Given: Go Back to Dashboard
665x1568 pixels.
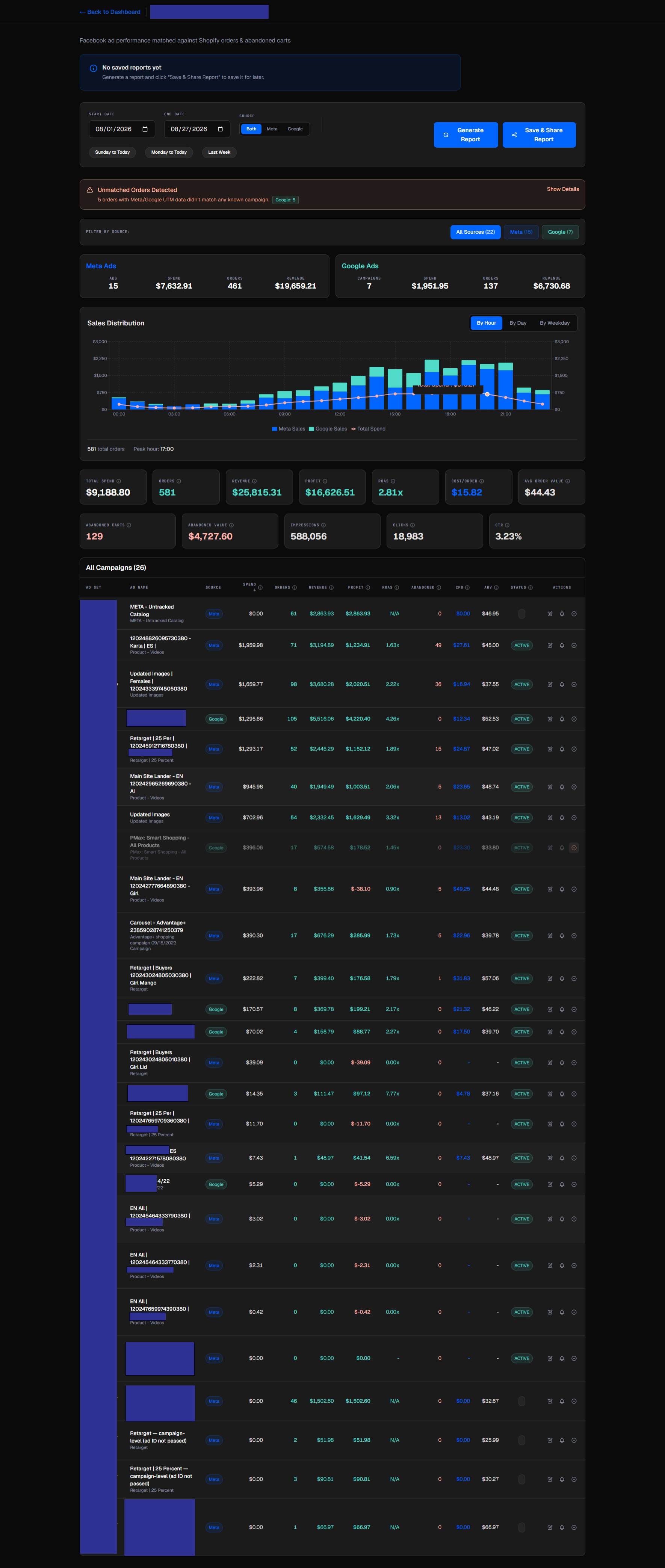Looking at the screenshot, I should coord(110,12).
